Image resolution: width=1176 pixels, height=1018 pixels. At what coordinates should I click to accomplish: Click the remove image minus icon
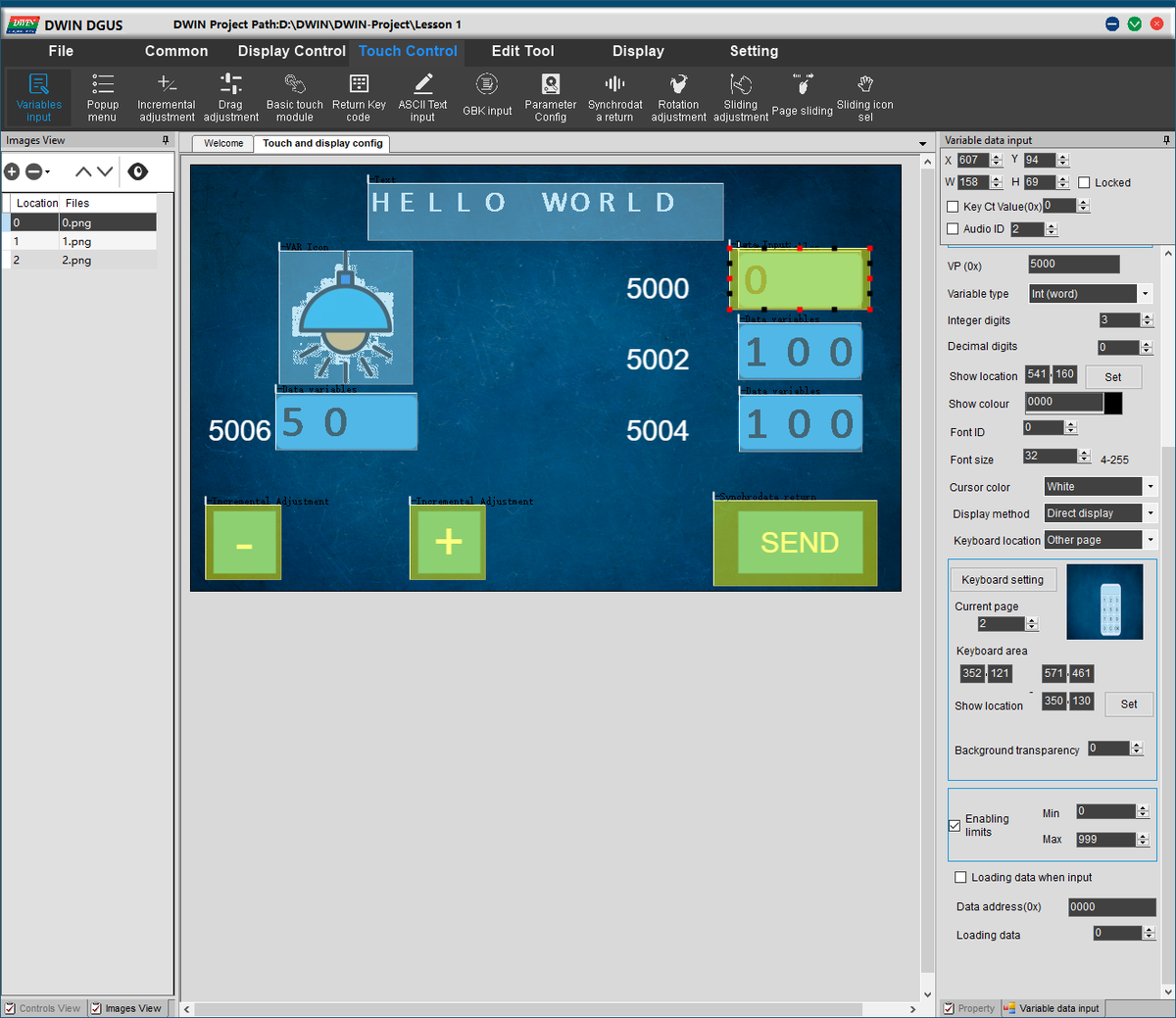(33, 171)
